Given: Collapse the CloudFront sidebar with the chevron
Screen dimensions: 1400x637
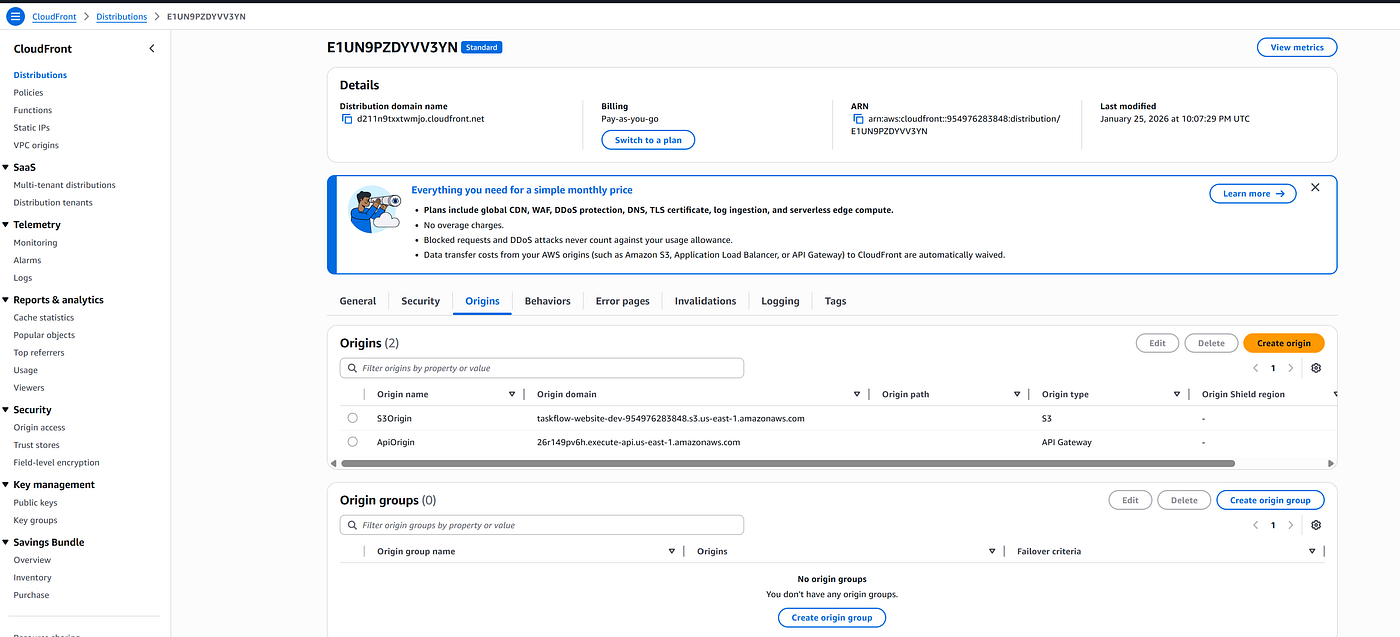Looking at the screenshot, I should pyautogui.click(x=152, y=48).
